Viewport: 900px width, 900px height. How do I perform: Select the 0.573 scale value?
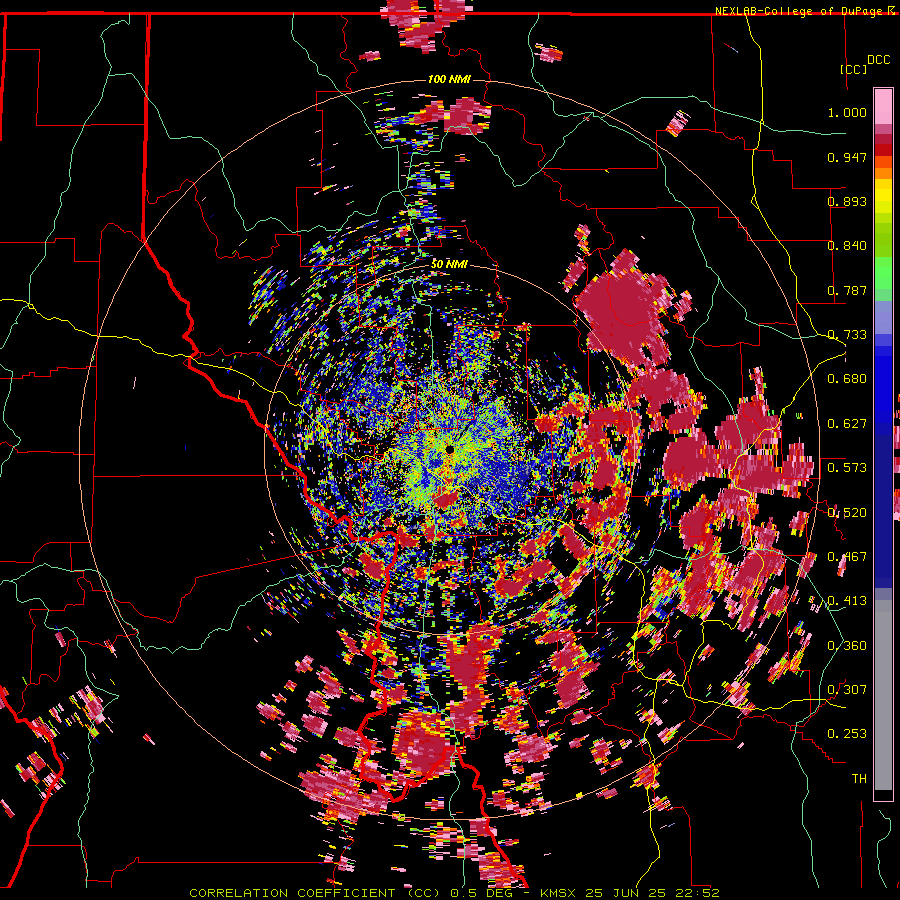click(847, 468)
